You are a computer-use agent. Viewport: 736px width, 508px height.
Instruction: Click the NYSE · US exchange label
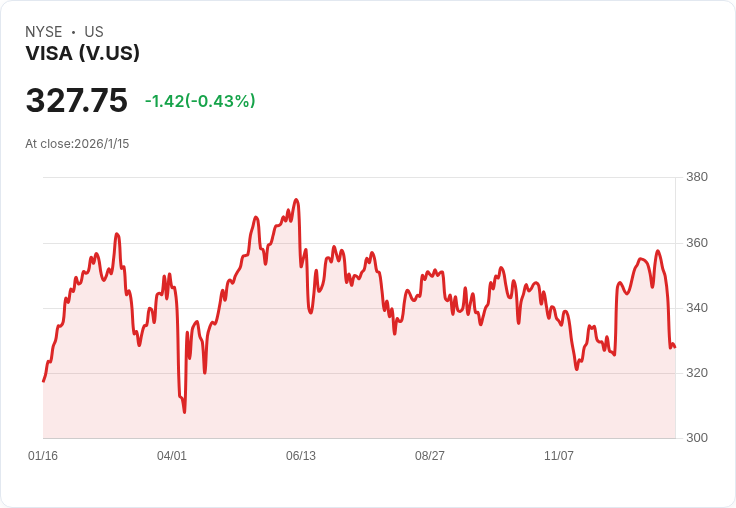click(64, 32)
